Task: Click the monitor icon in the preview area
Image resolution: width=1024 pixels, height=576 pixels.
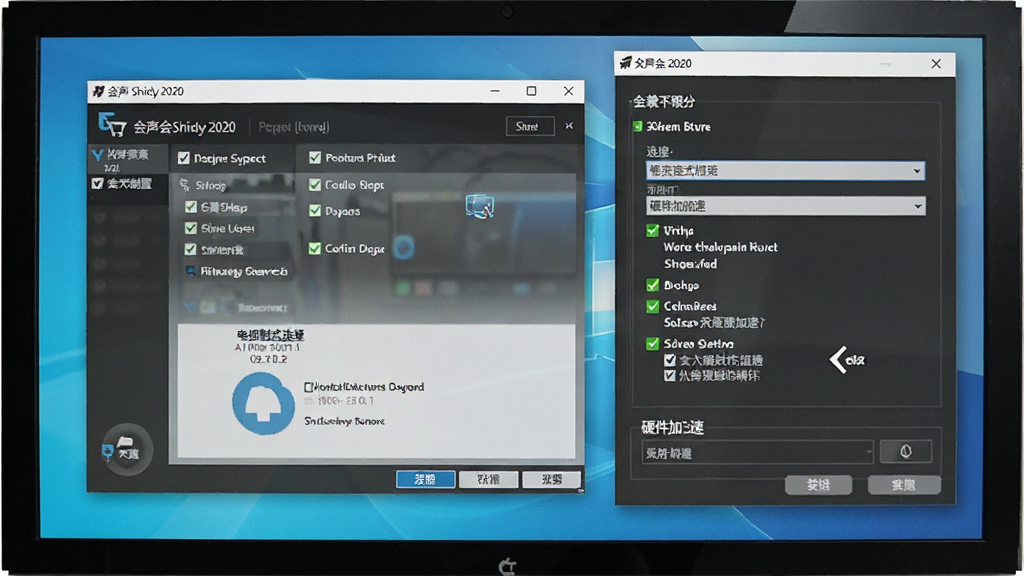Action: point(479,206)
